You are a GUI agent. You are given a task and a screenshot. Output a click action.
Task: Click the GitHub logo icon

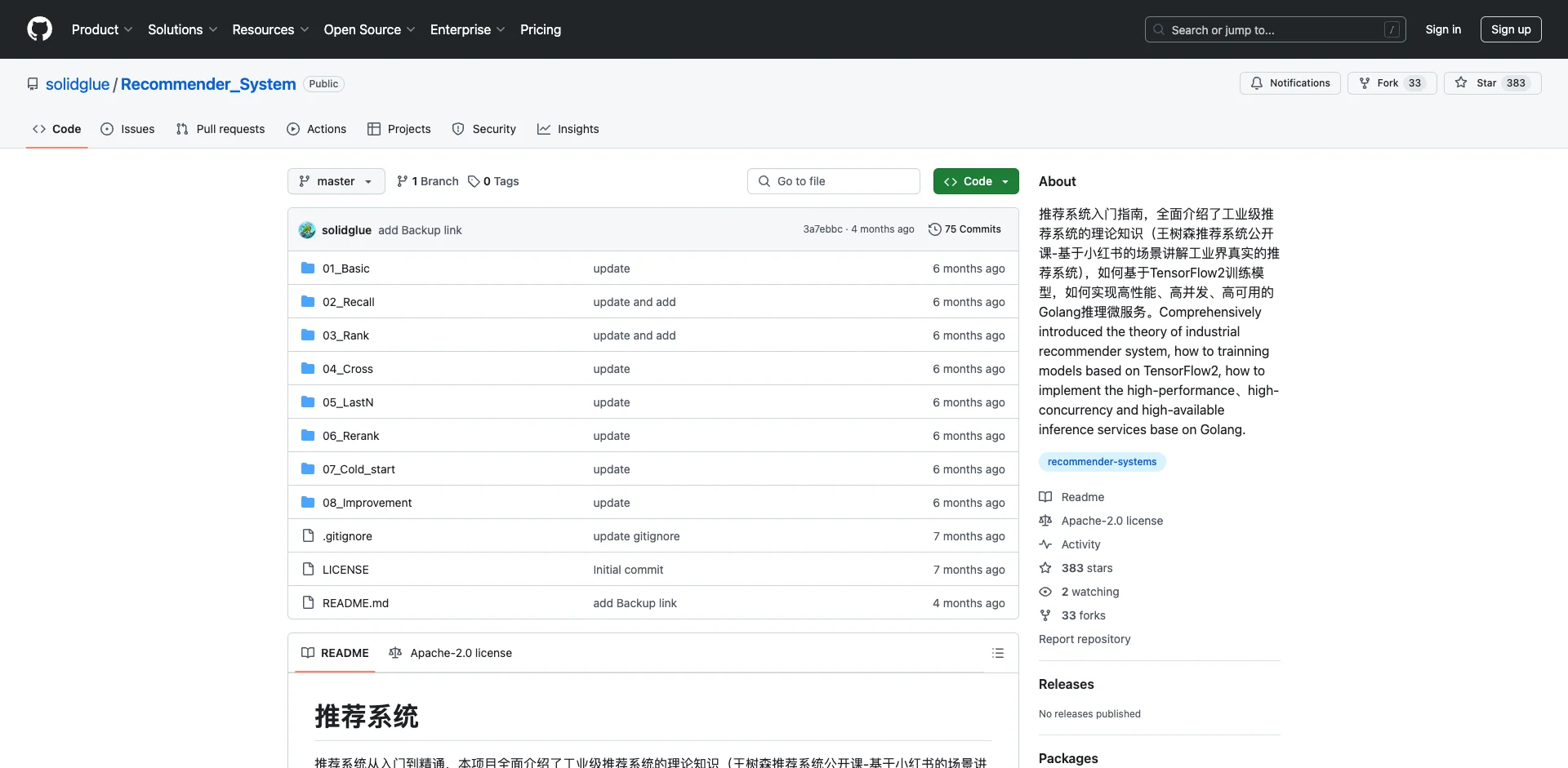click(39, 29)
